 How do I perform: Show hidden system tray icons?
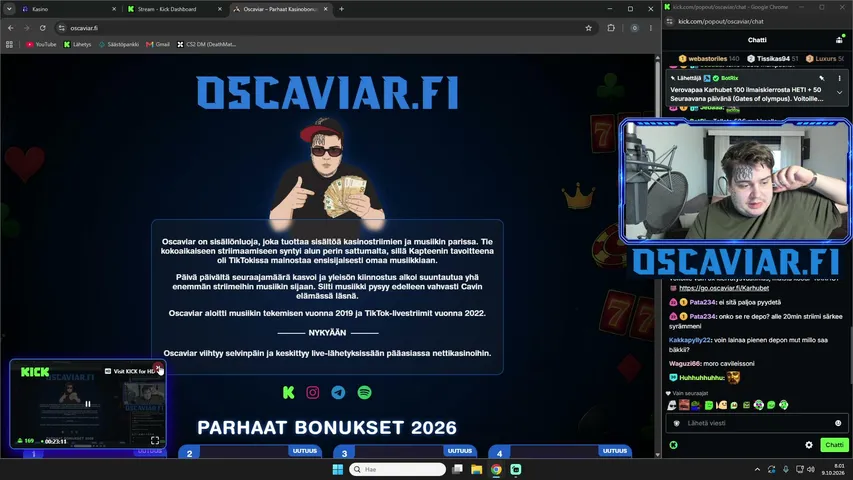point(757,469)
